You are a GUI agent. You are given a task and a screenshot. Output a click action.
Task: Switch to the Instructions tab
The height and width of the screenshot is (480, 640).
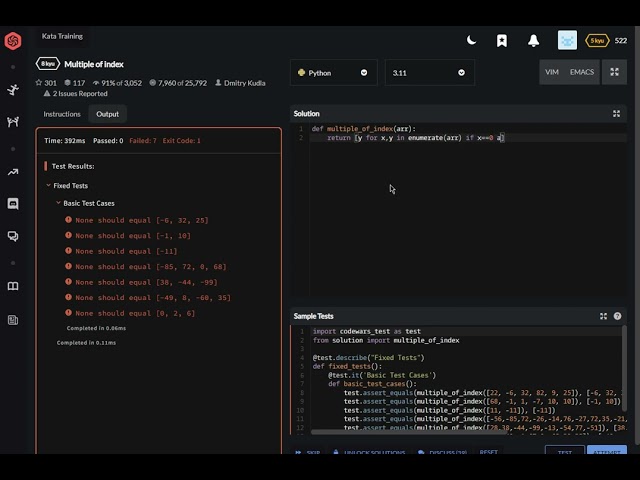(x=62, y=114)
